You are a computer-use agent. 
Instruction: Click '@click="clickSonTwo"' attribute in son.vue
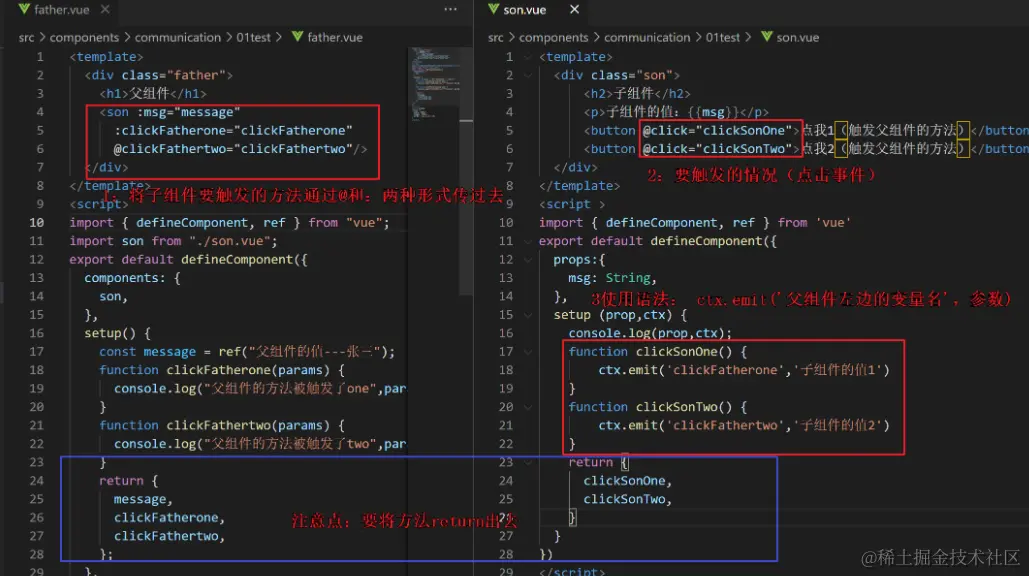(718, 149)
